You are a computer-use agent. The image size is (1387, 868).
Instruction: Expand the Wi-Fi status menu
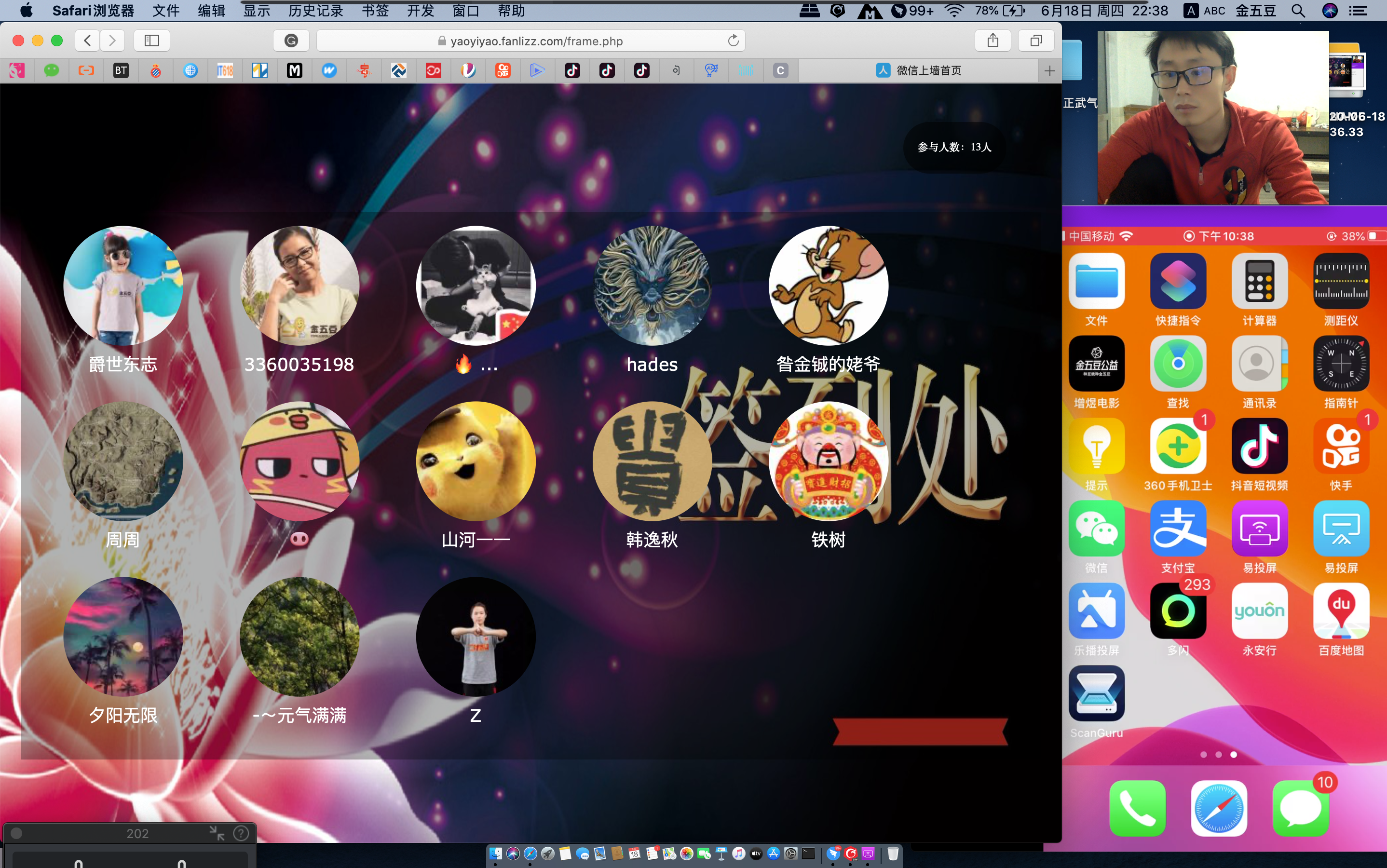point(953,10)
